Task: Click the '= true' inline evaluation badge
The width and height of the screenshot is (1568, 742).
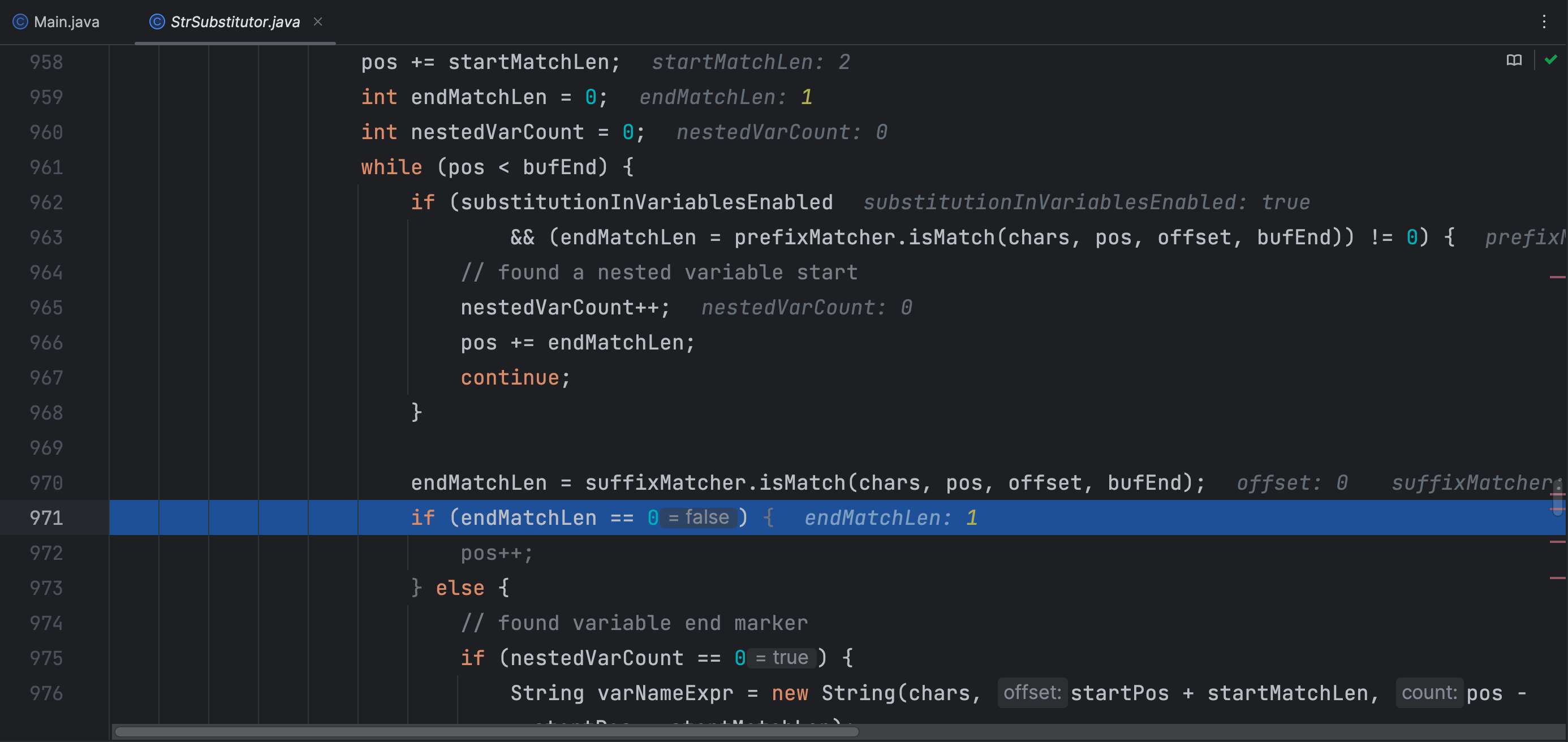Action: (x=781, y=657)
